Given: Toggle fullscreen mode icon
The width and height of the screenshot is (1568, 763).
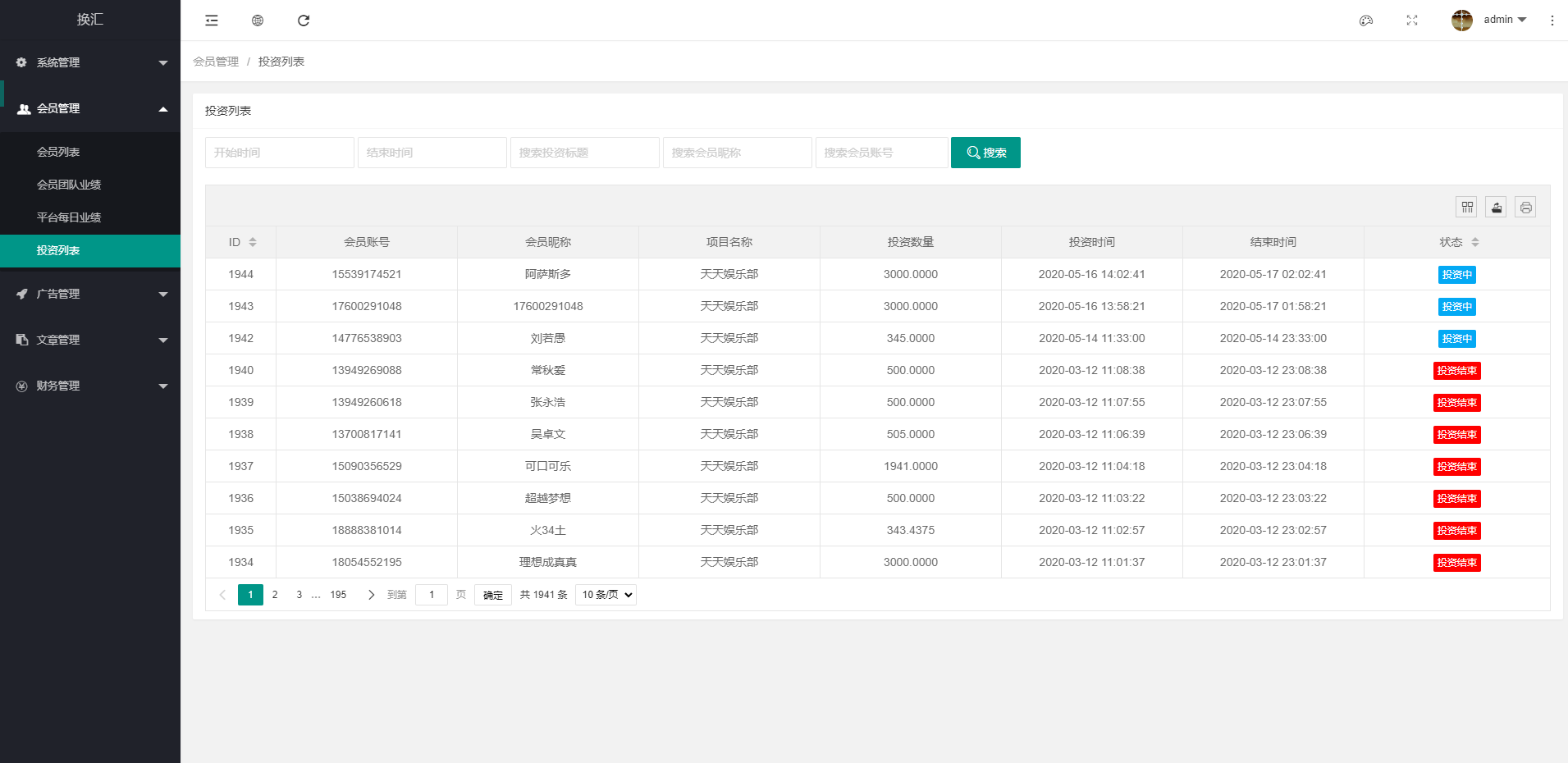Looking at the screenshot, I should click(x=1412, y=21).
